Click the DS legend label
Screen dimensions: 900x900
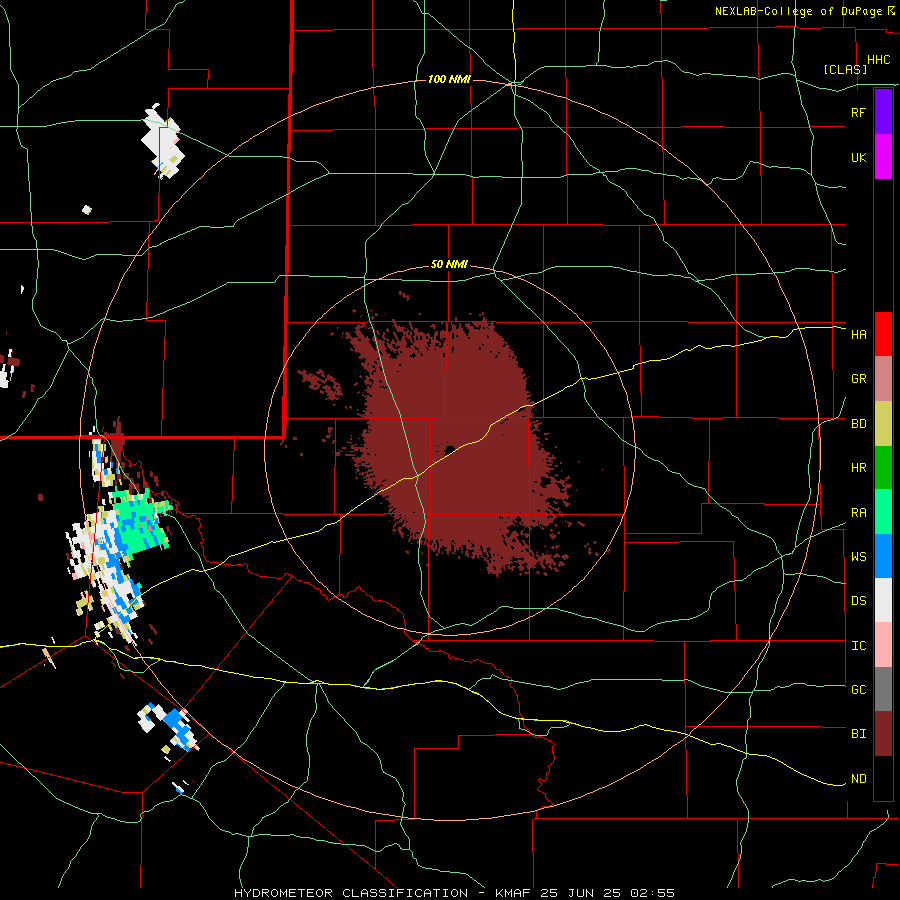[x=859, y=601]
